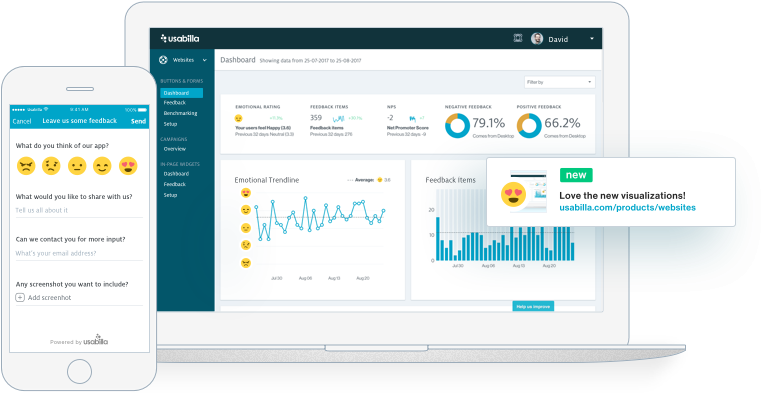This screenshot has height=393, width=767.
Task: Click the NPS sparkline beside -2
Action: [x=412, y=118]
